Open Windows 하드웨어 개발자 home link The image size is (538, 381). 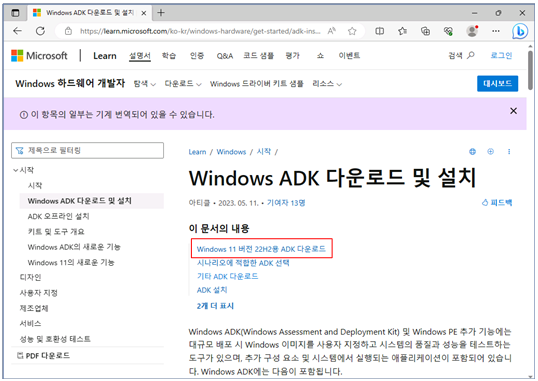click(x=70, y=83)
